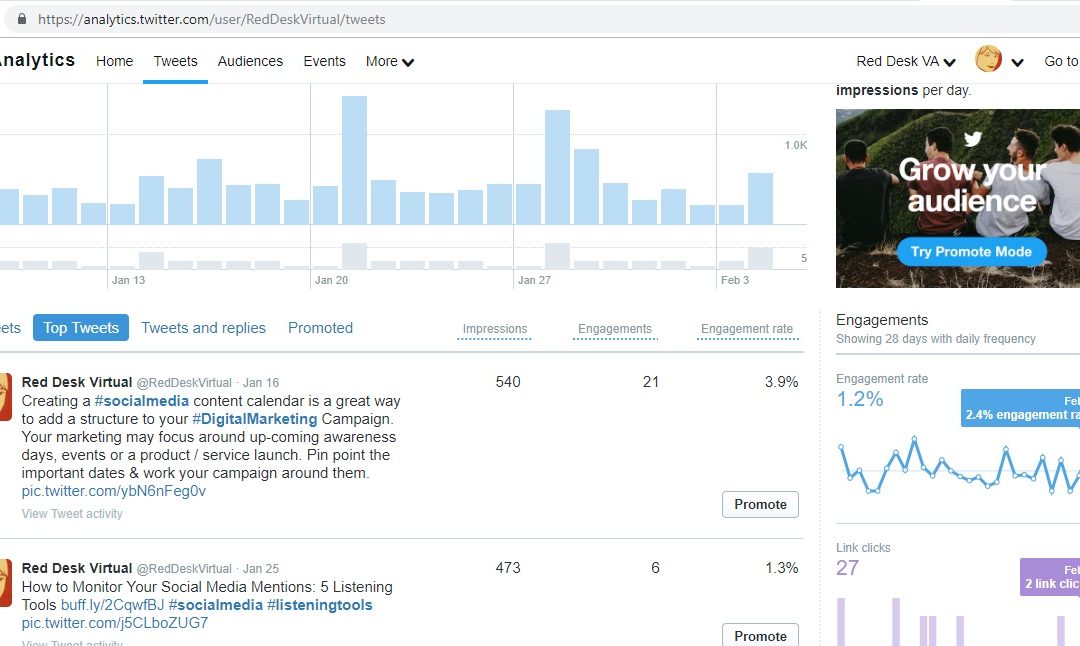Open the Home tab
Image resolution: width=1080 pixels, height=646 pixels.
pyautogui.click(x=114, y=61)
